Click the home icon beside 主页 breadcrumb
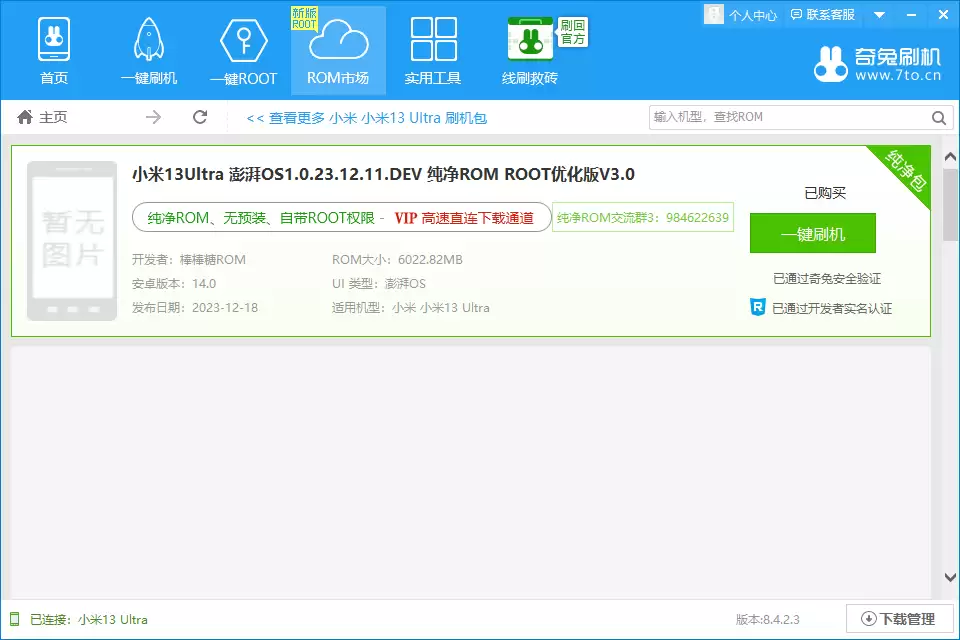960x640 pixels. [24, 117]
